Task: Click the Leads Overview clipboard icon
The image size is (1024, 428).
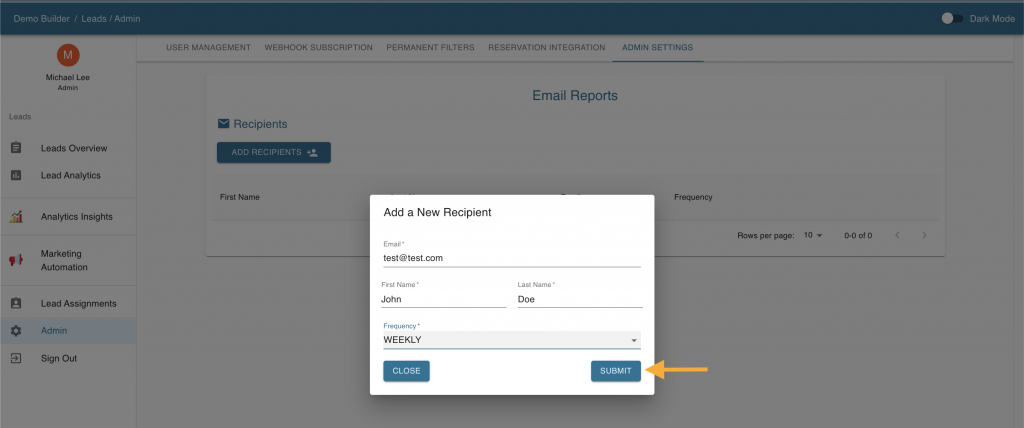Action: [16, 148]
